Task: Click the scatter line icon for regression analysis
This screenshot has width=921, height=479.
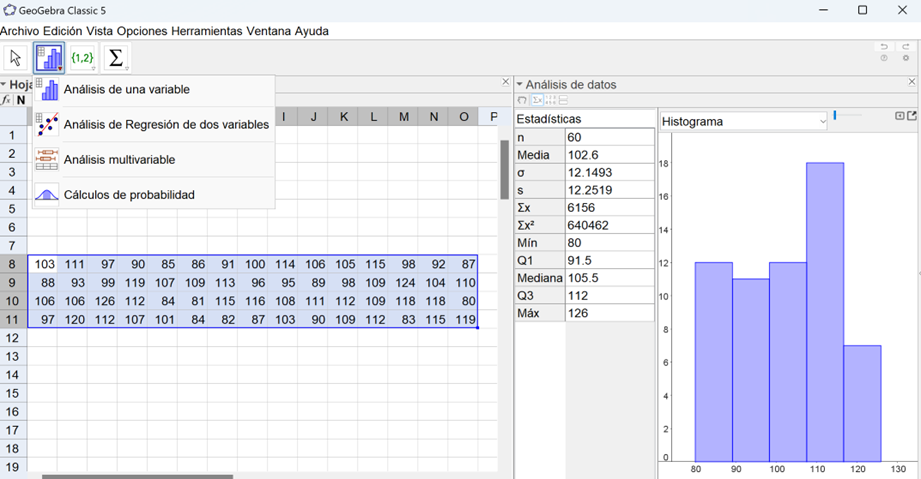Action: point(47,125)
